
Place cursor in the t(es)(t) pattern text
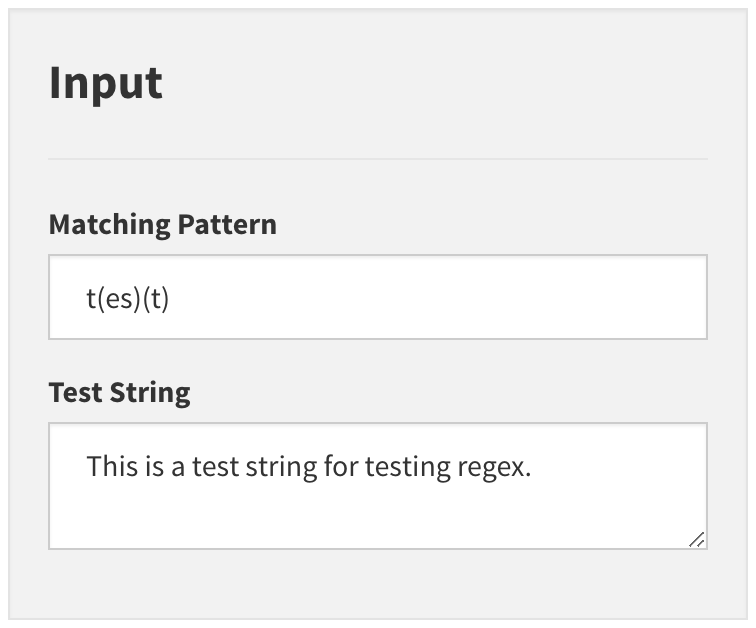tap(128, 299)
